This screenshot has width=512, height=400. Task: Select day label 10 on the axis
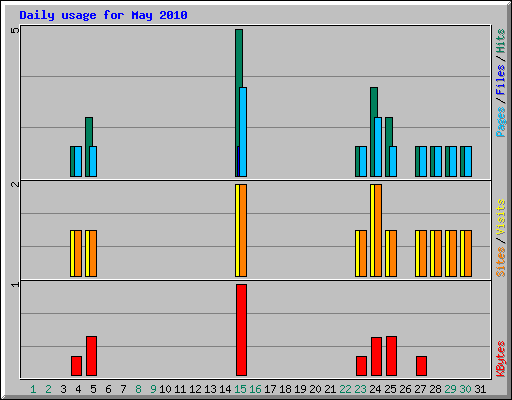tap(165, 389)
